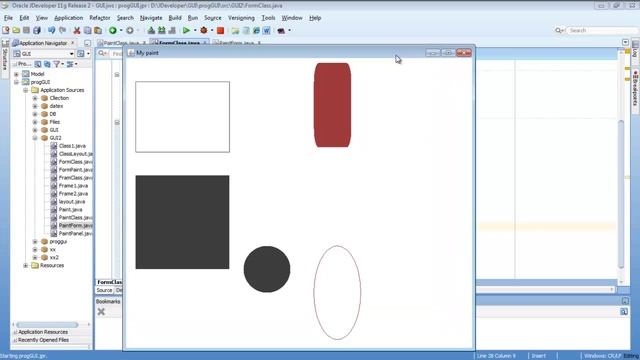
Task: Click the red Terminate stop icon
Action: [220, 30]
